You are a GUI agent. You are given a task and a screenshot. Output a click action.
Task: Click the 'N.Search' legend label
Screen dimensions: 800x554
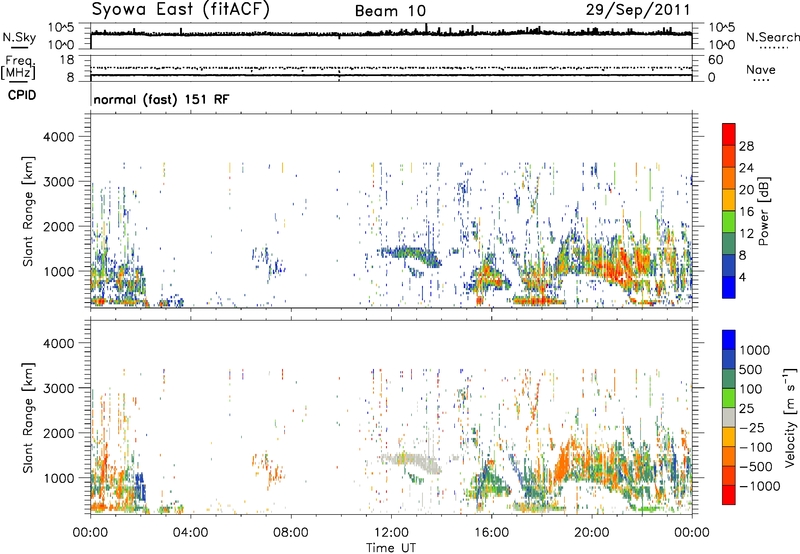(773, 37)
